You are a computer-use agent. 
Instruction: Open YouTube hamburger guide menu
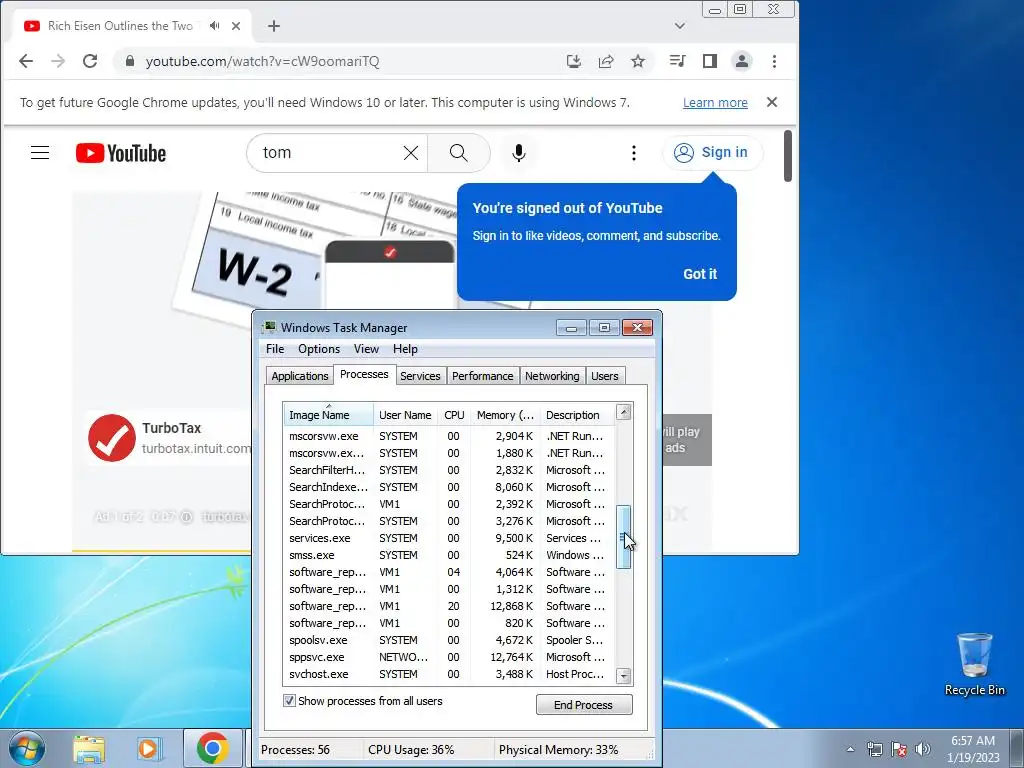(40, 153)
